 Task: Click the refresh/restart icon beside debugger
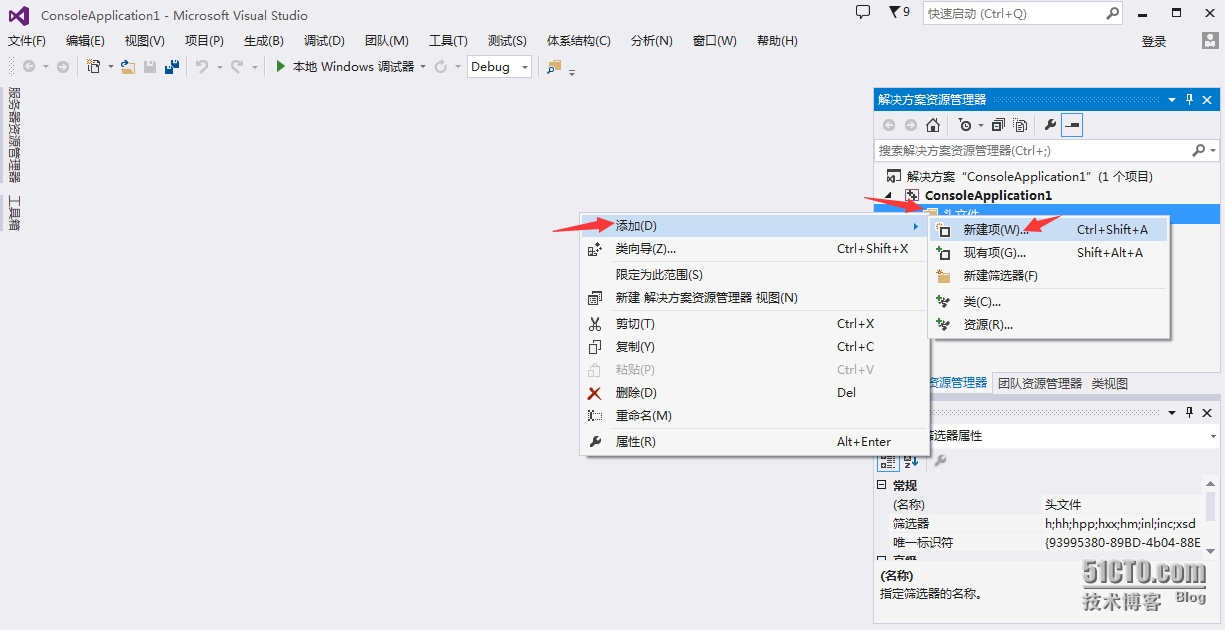tap(440, 67)
